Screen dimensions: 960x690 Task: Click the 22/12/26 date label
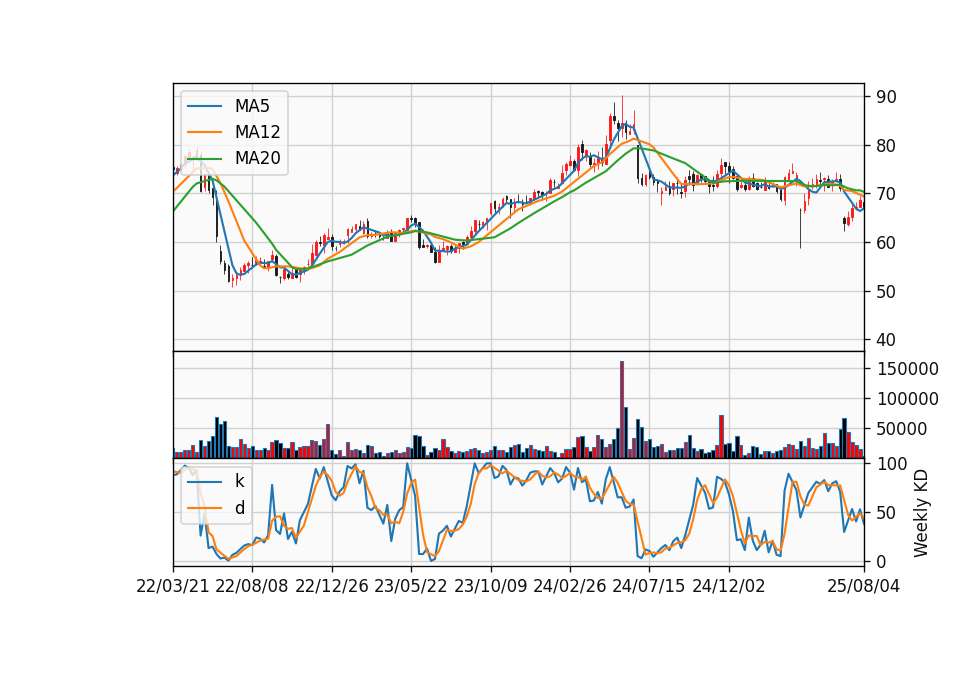332,586
